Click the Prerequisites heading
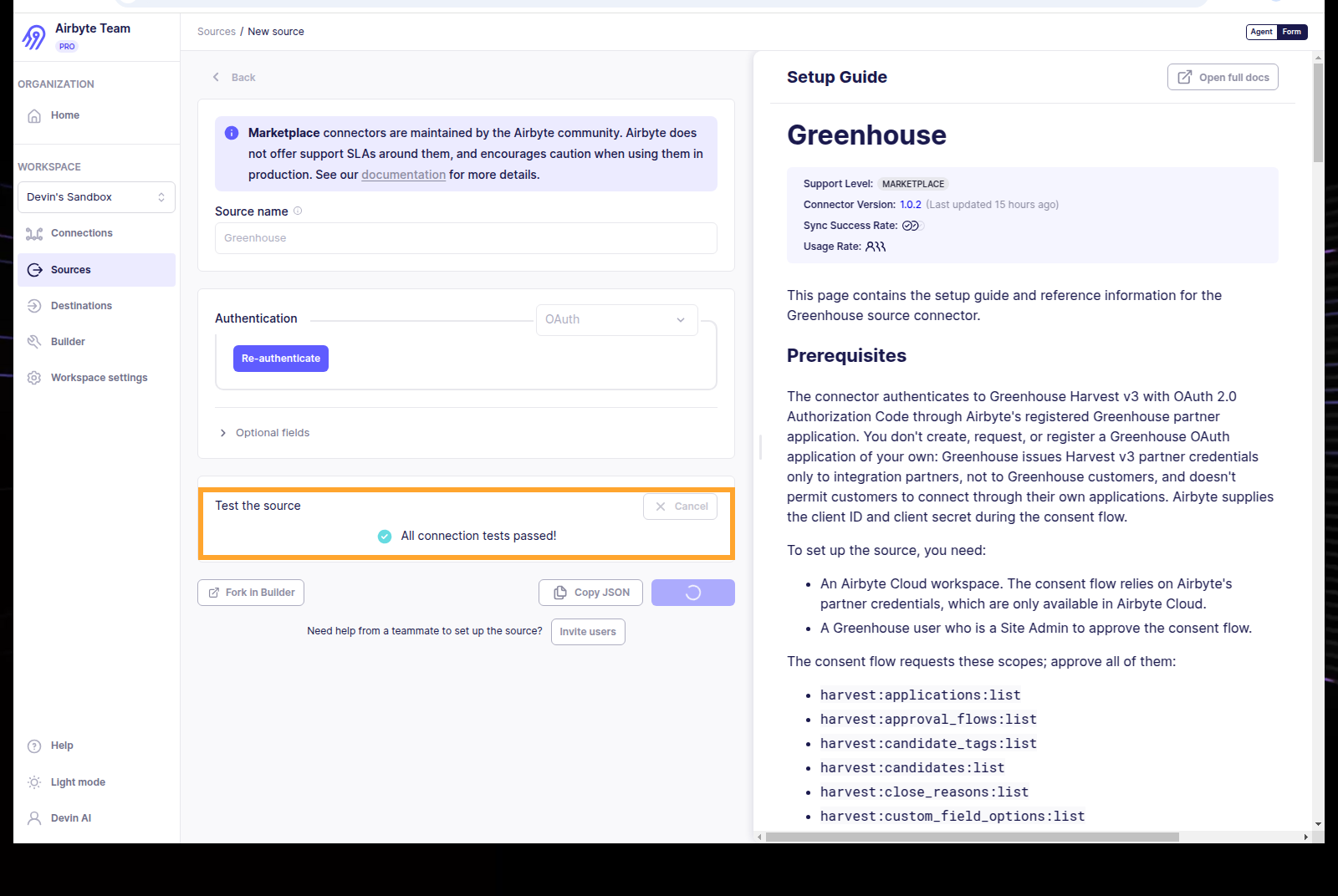1338x896 pixels. click(x=846, y=356)
